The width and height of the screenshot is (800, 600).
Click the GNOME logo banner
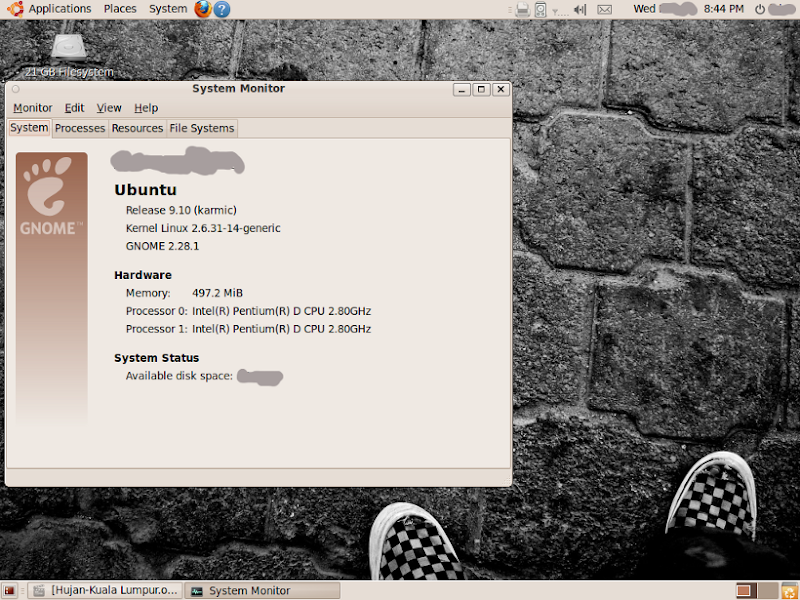click(52, 288)
